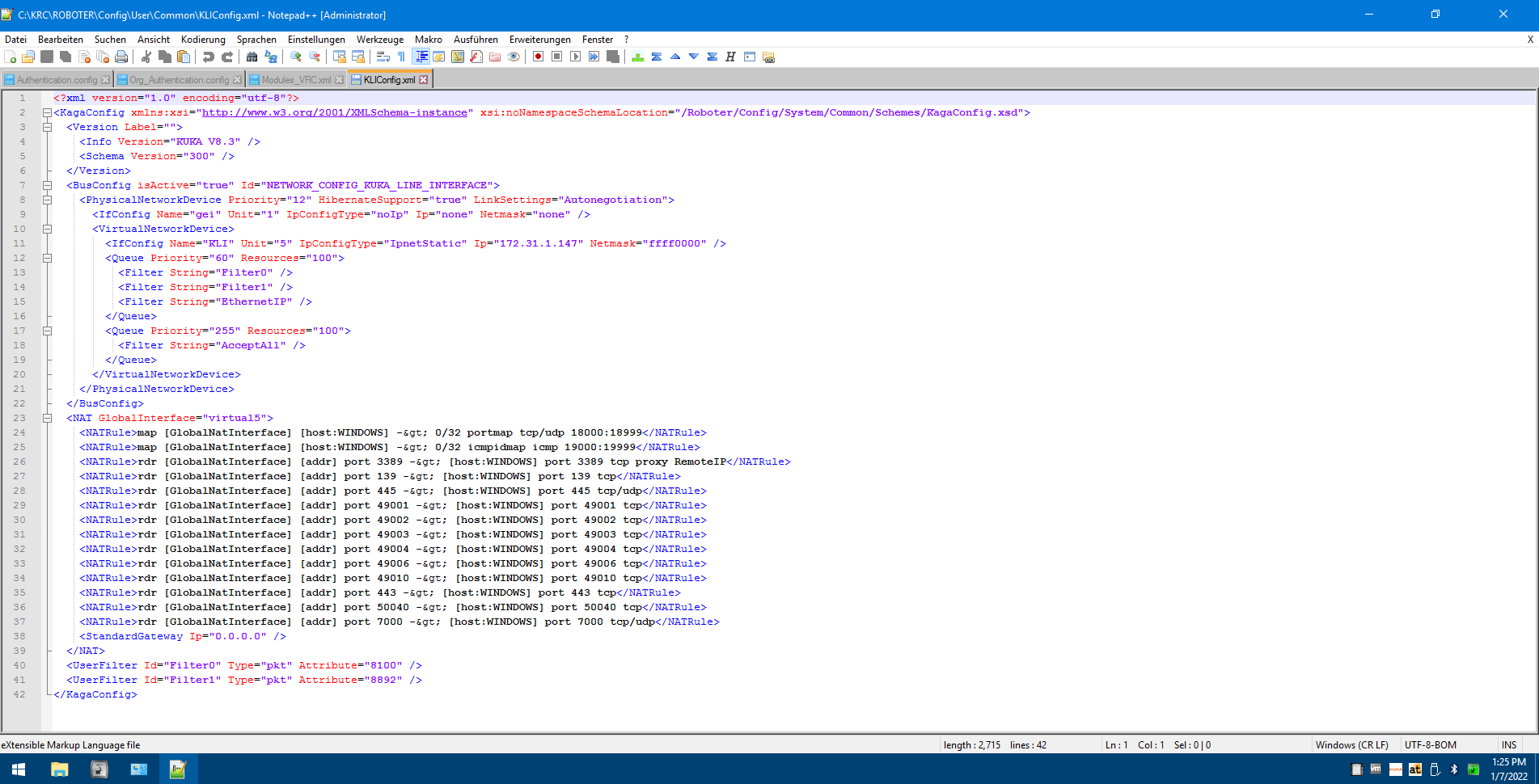Click the Windows (CR LF) status field
The image size is (1539, 784).
tap(1351, 745)
